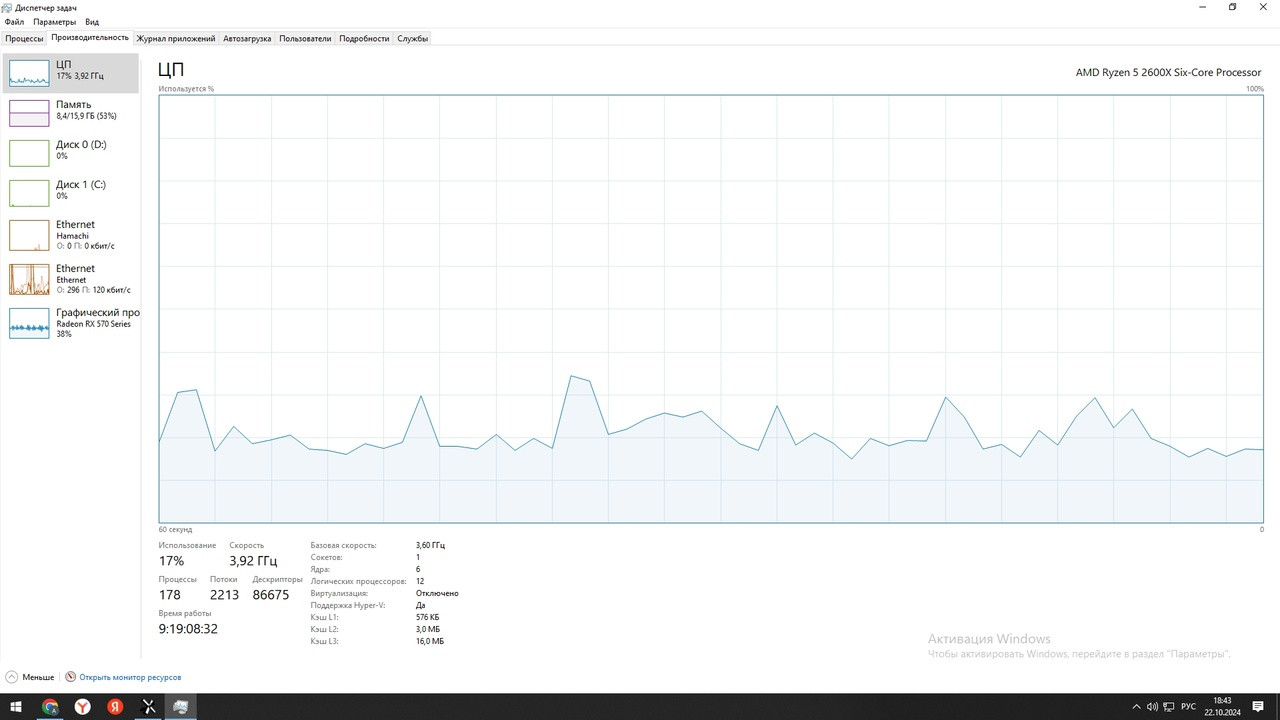Click the 17% usage value
Viewport: 1280px width, 720px height.
(171, 561)
